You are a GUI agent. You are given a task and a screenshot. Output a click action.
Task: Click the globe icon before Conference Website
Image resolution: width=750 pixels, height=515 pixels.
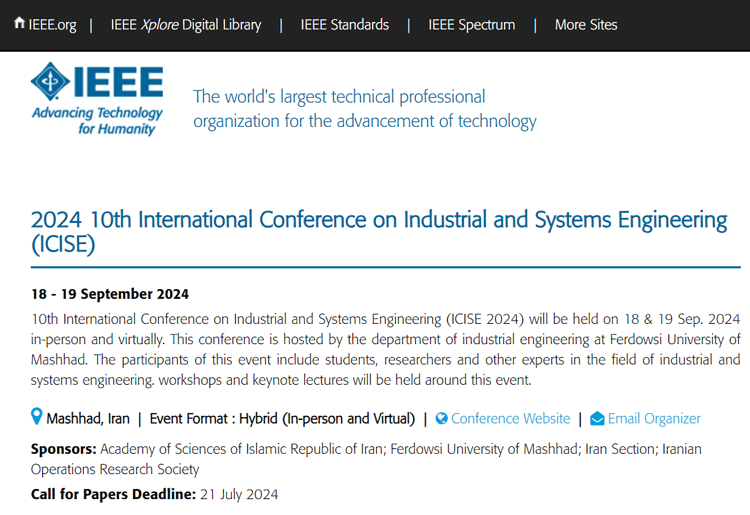click(441, 418)
